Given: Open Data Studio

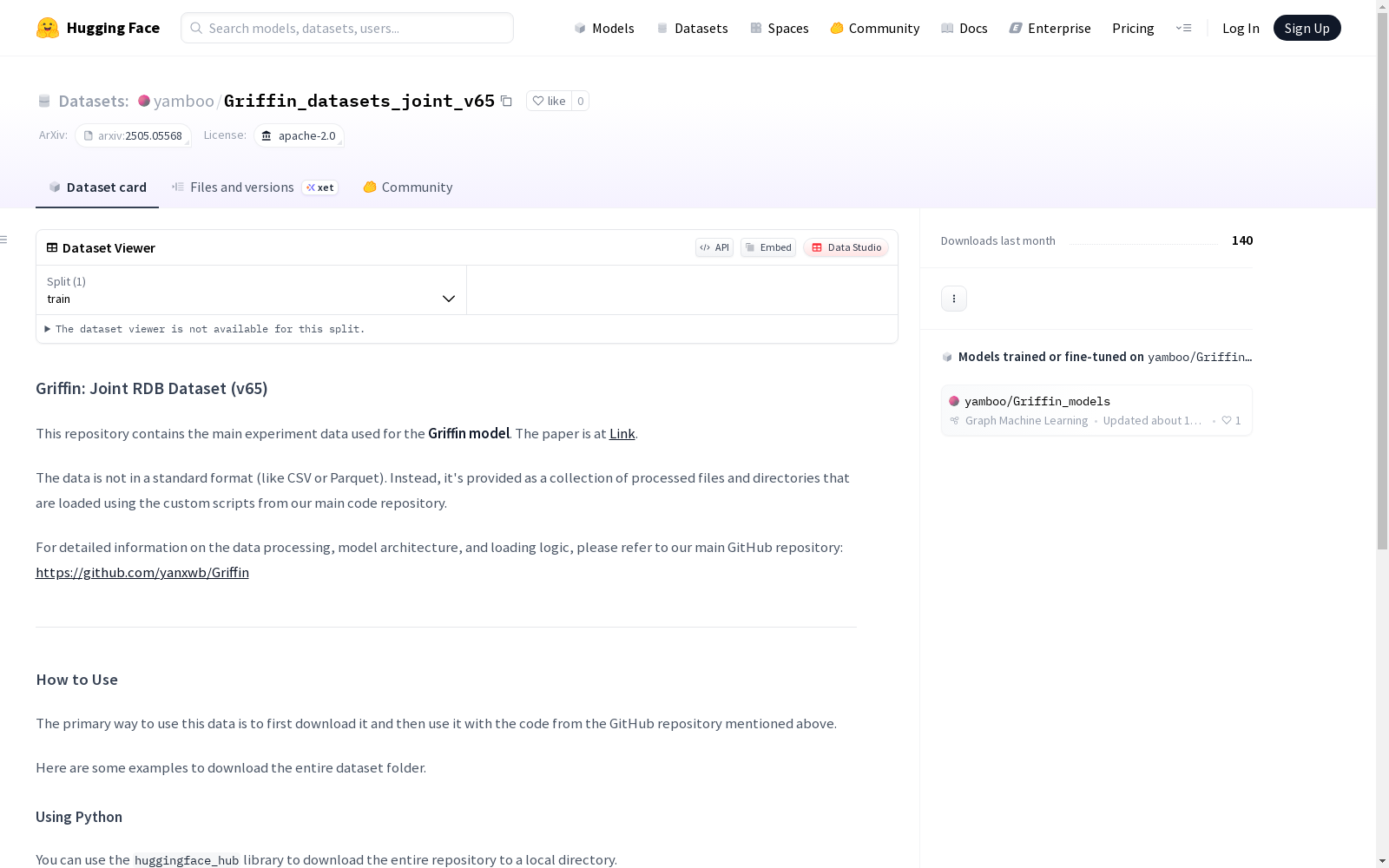Looking at the screenshot, I should click(x=846, y=247).
